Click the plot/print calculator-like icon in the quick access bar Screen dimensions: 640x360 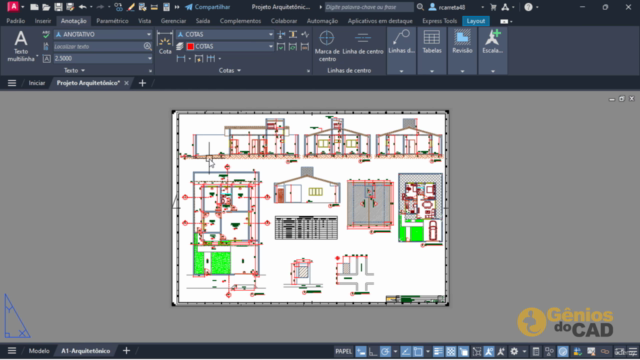(x=167, y=7)
